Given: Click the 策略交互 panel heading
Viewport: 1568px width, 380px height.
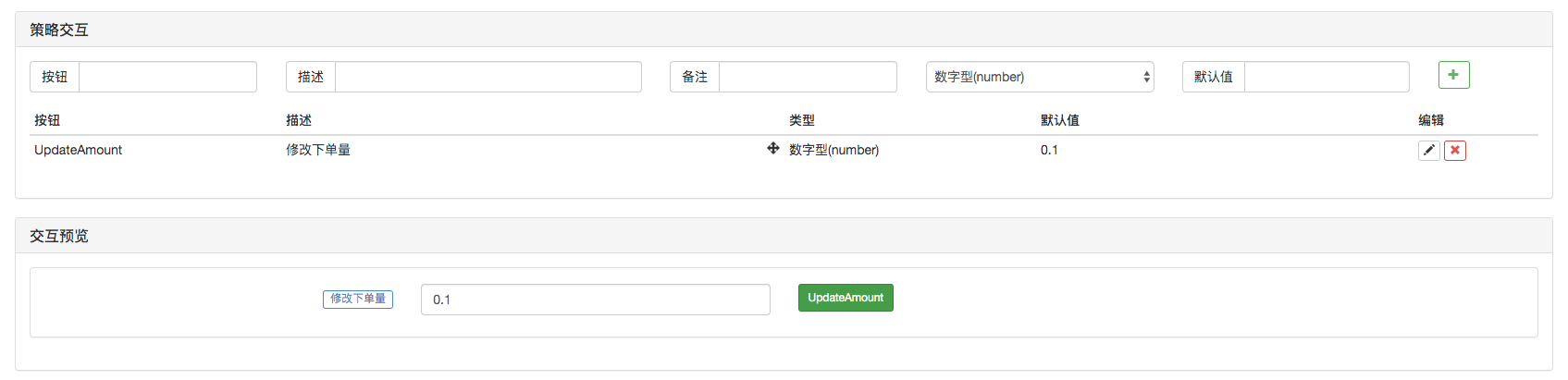Looking at the screenshot, I should pyautogui.click(x=59, y=30).
